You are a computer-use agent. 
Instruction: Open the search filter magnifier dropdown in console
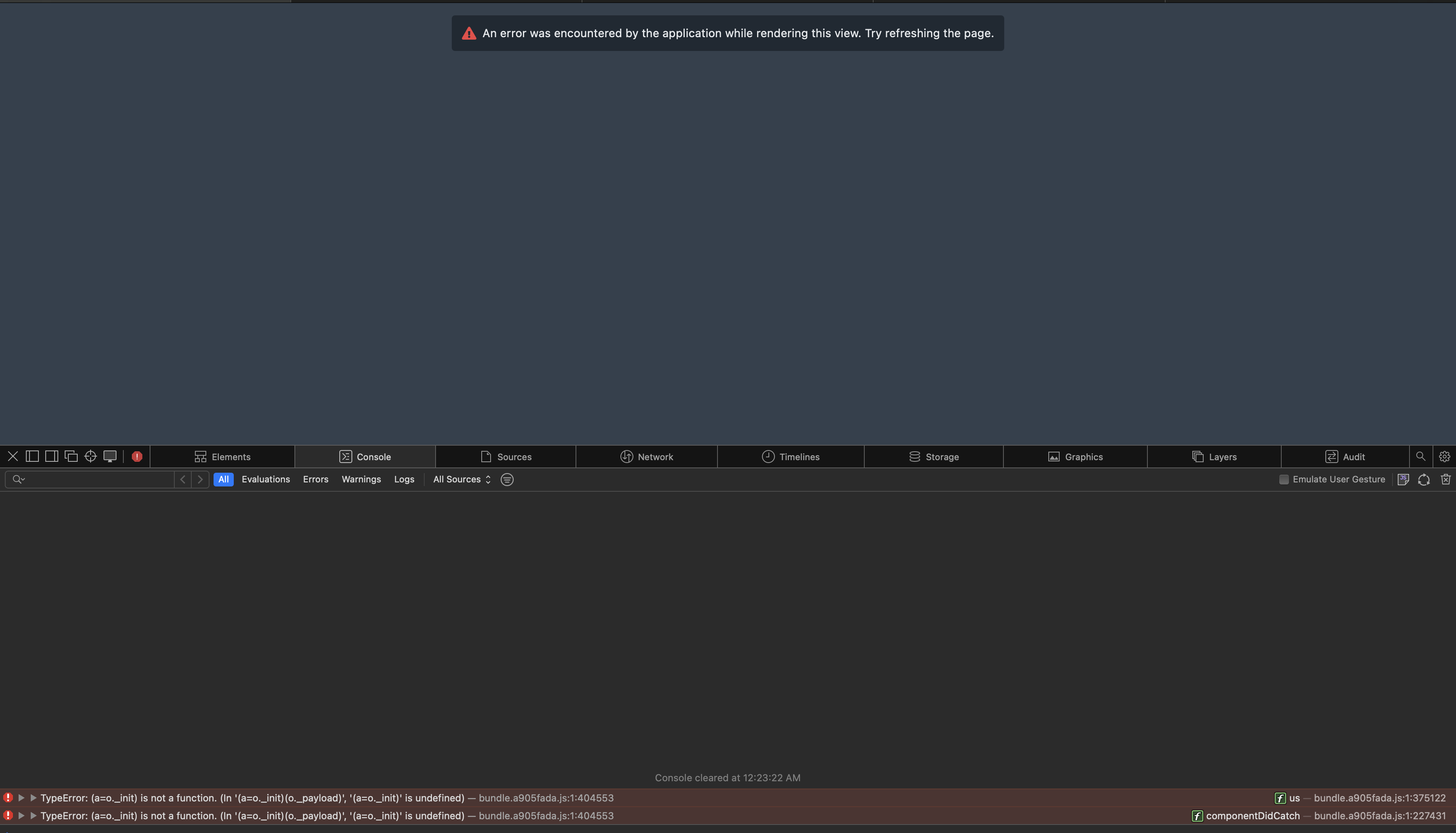coord(18,480)
